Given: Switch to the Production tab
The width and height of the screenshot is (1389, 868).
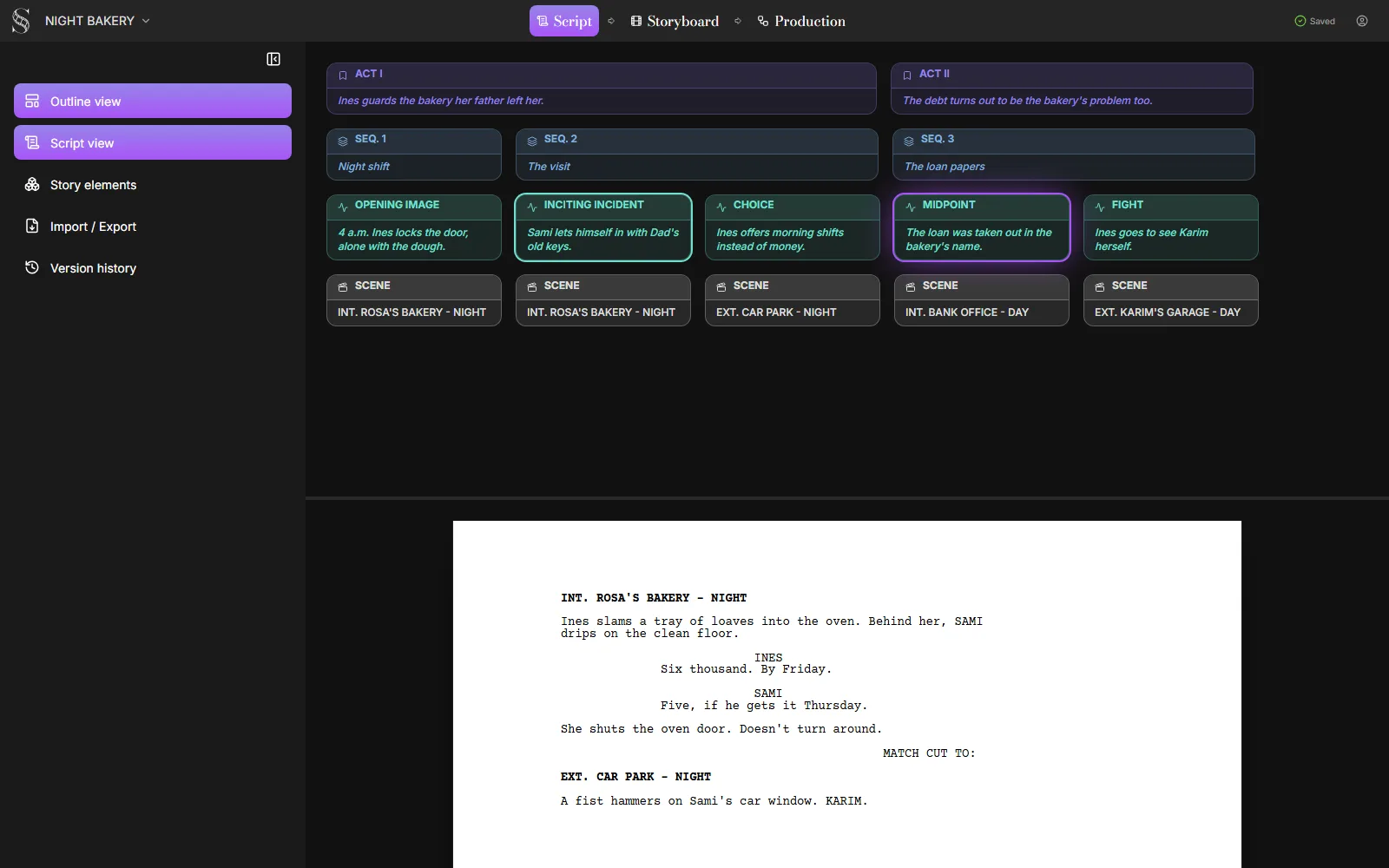Looking at the screenshot, I should pyautogui.click(x=801, y=21).
